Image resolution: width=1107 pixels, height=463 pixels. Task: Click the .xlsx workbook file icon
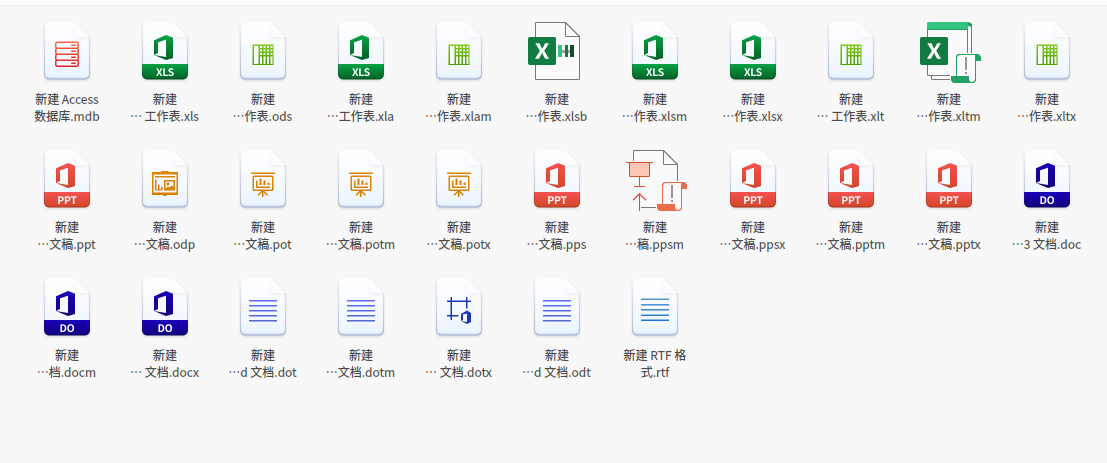pyautogui.click(x=753, y=52)
